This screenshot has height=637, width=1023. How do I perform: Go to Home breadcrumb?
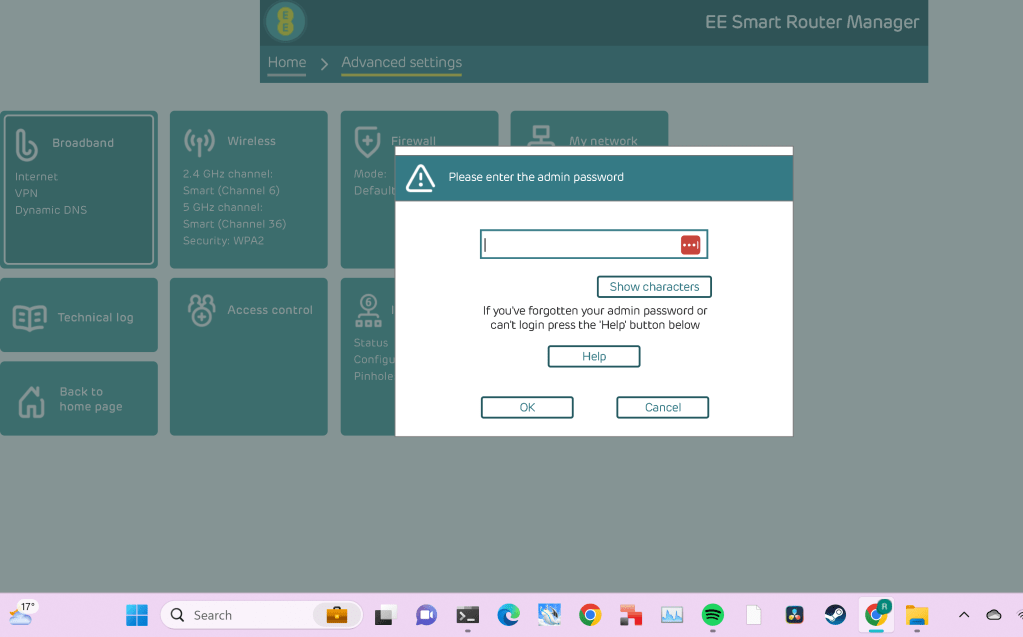(286, 62)
